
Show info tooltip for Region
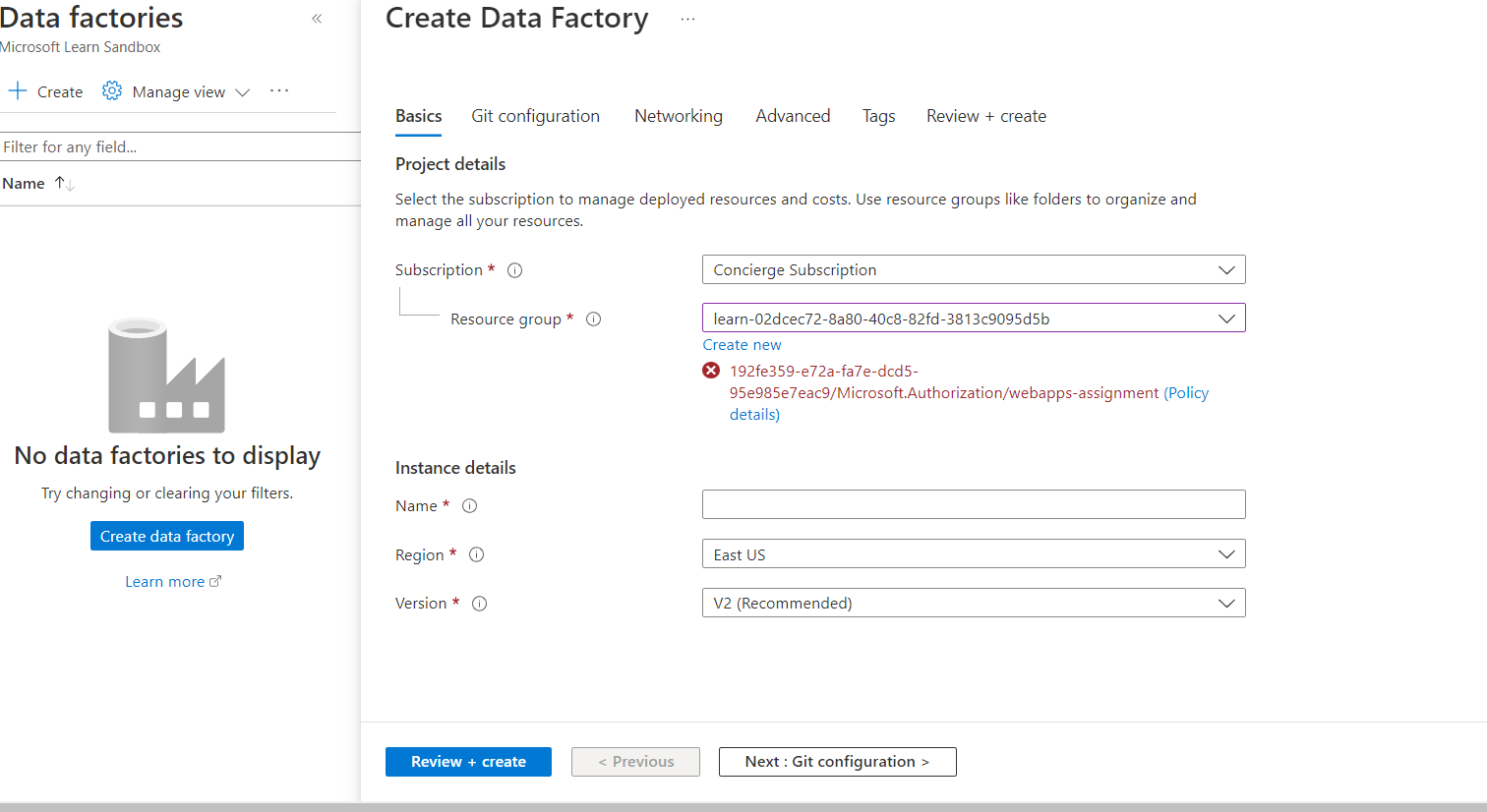click(476, 554)
